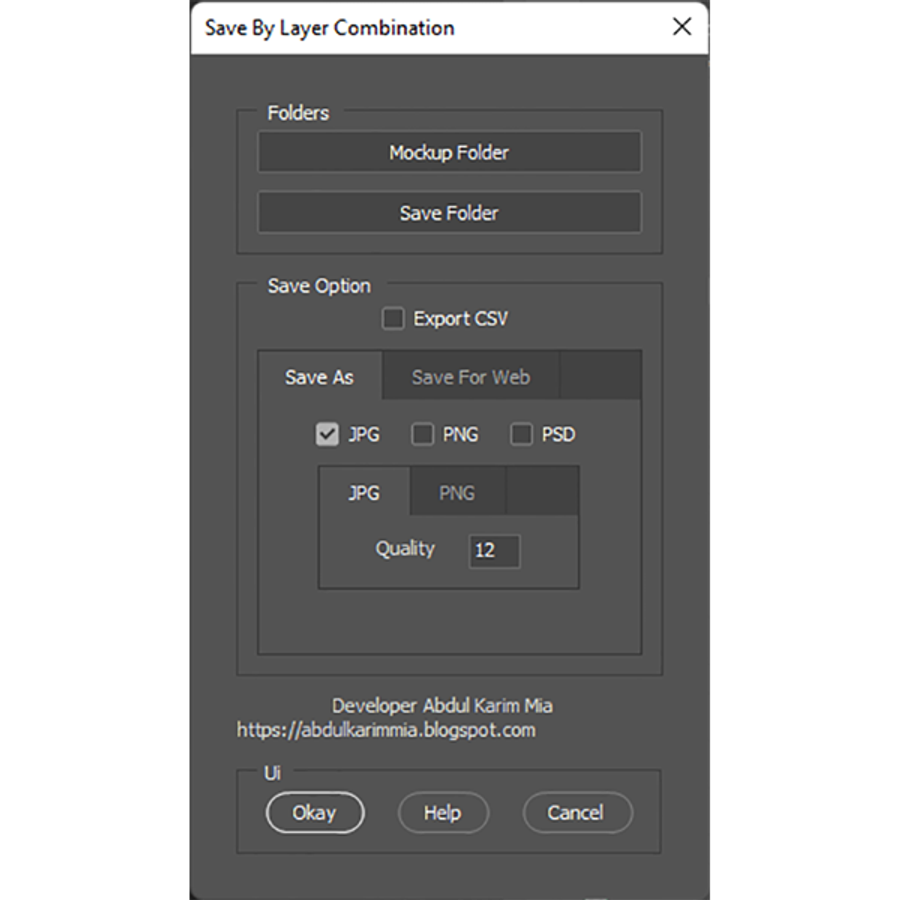The width and height of the screenshot is (900, 900).
Task: Close the Save By Layer Combination dialog
Action: click(682, 27)
